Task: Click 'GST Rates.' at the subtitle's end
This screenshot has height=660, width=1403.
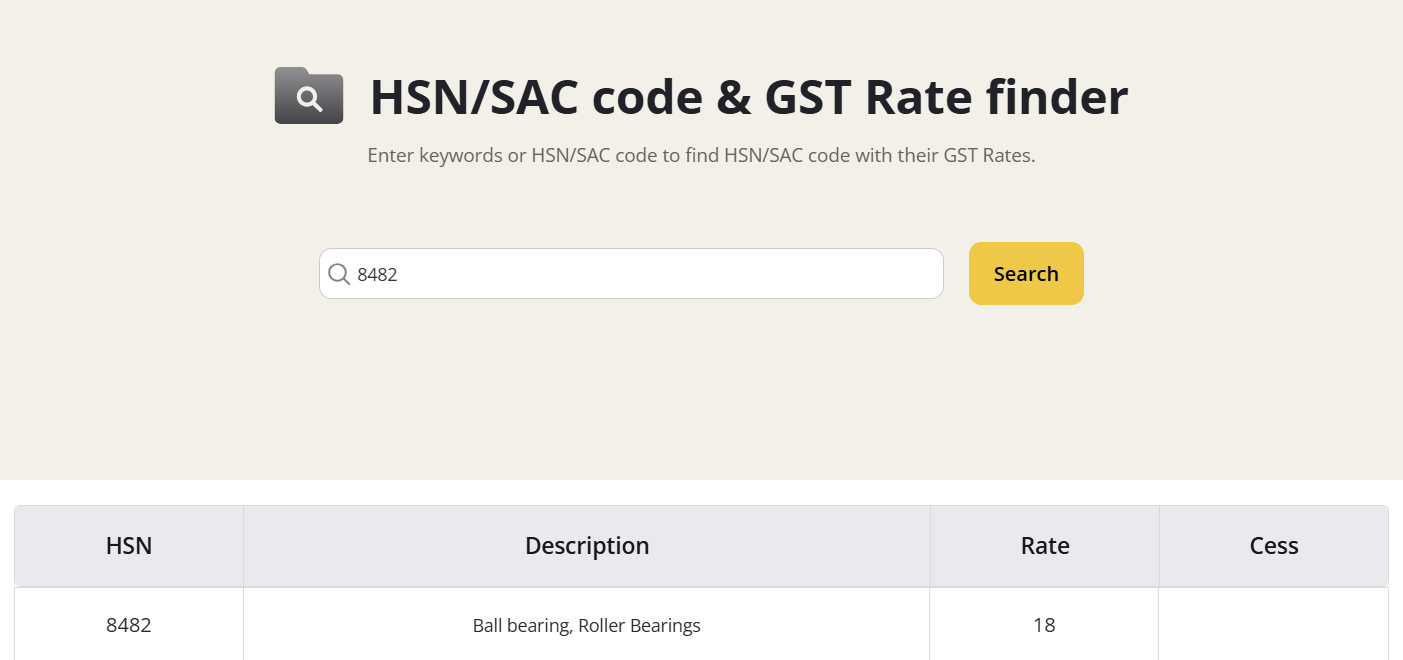Action: (989, 156)
